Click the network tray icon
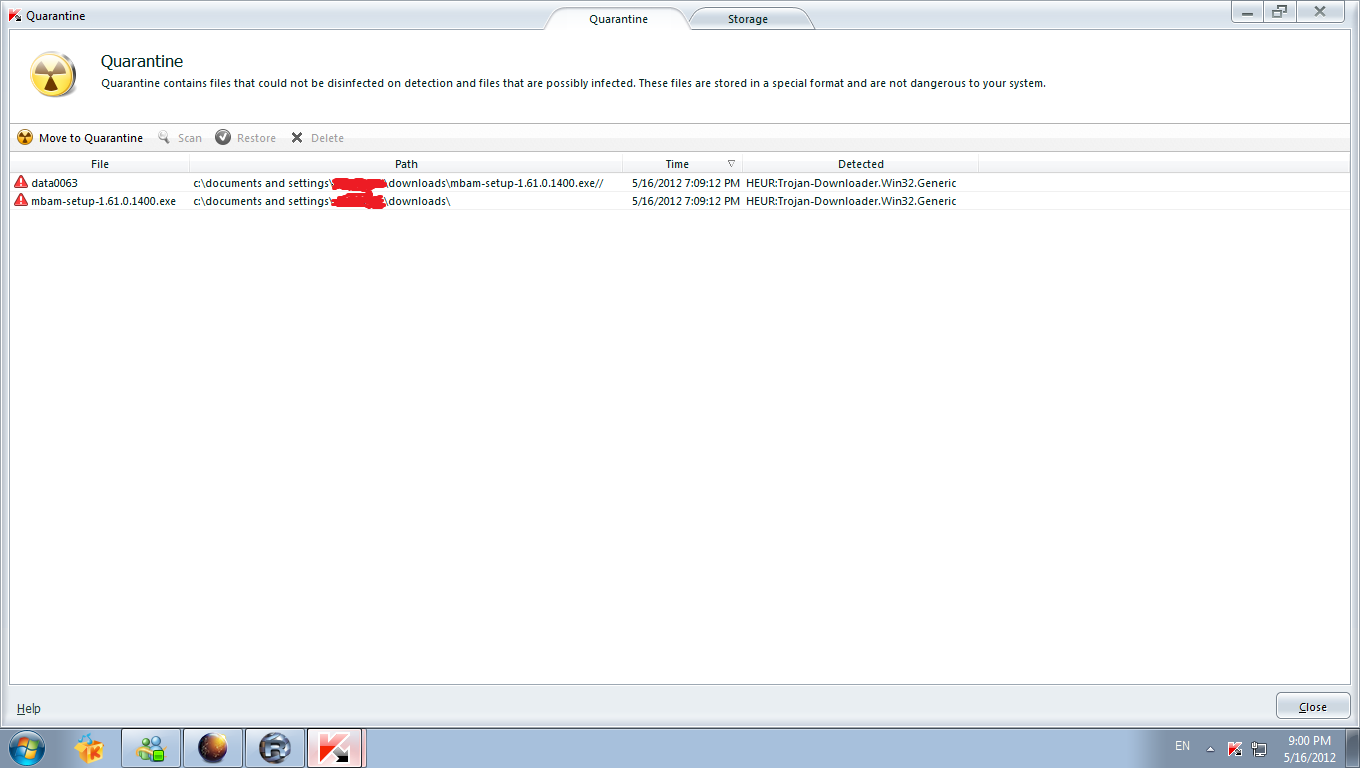 click(x=1259, y=748)
